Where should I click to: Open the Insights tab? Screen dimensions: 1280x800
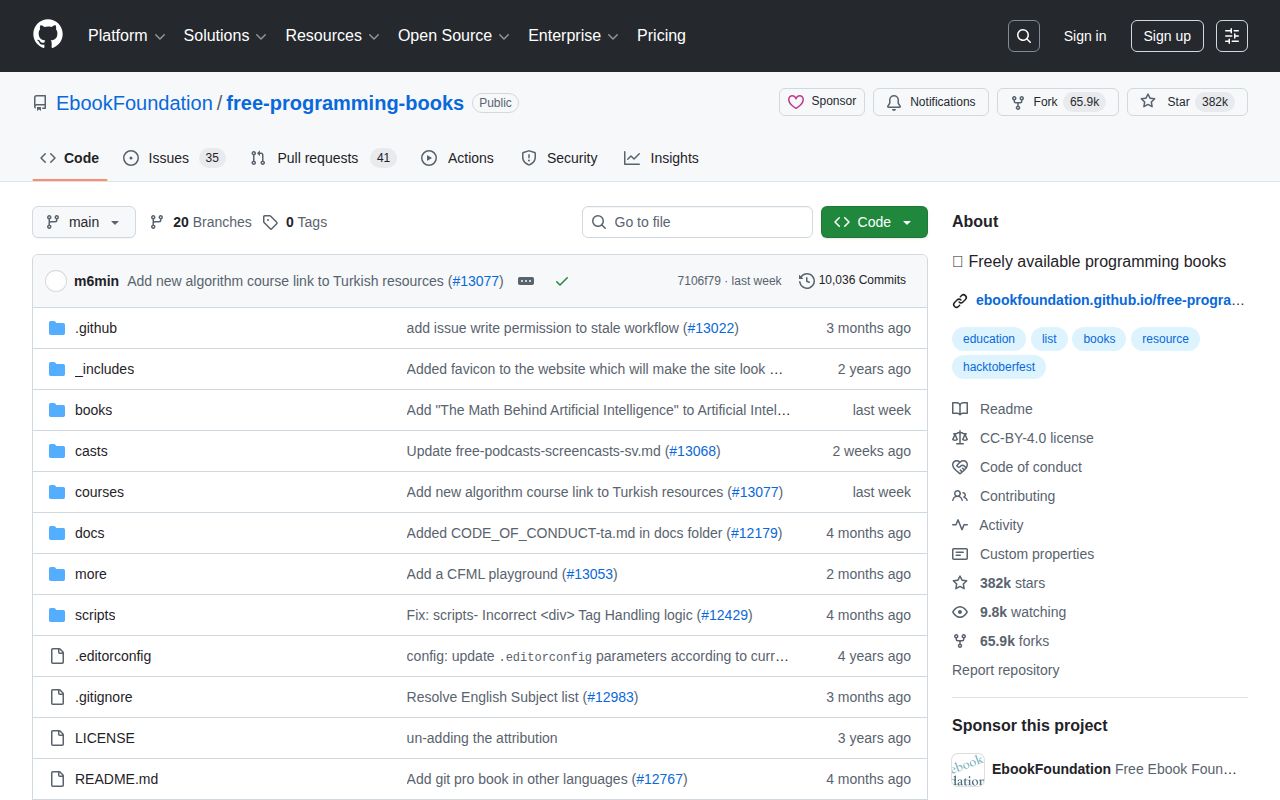(x=673, y=158)
